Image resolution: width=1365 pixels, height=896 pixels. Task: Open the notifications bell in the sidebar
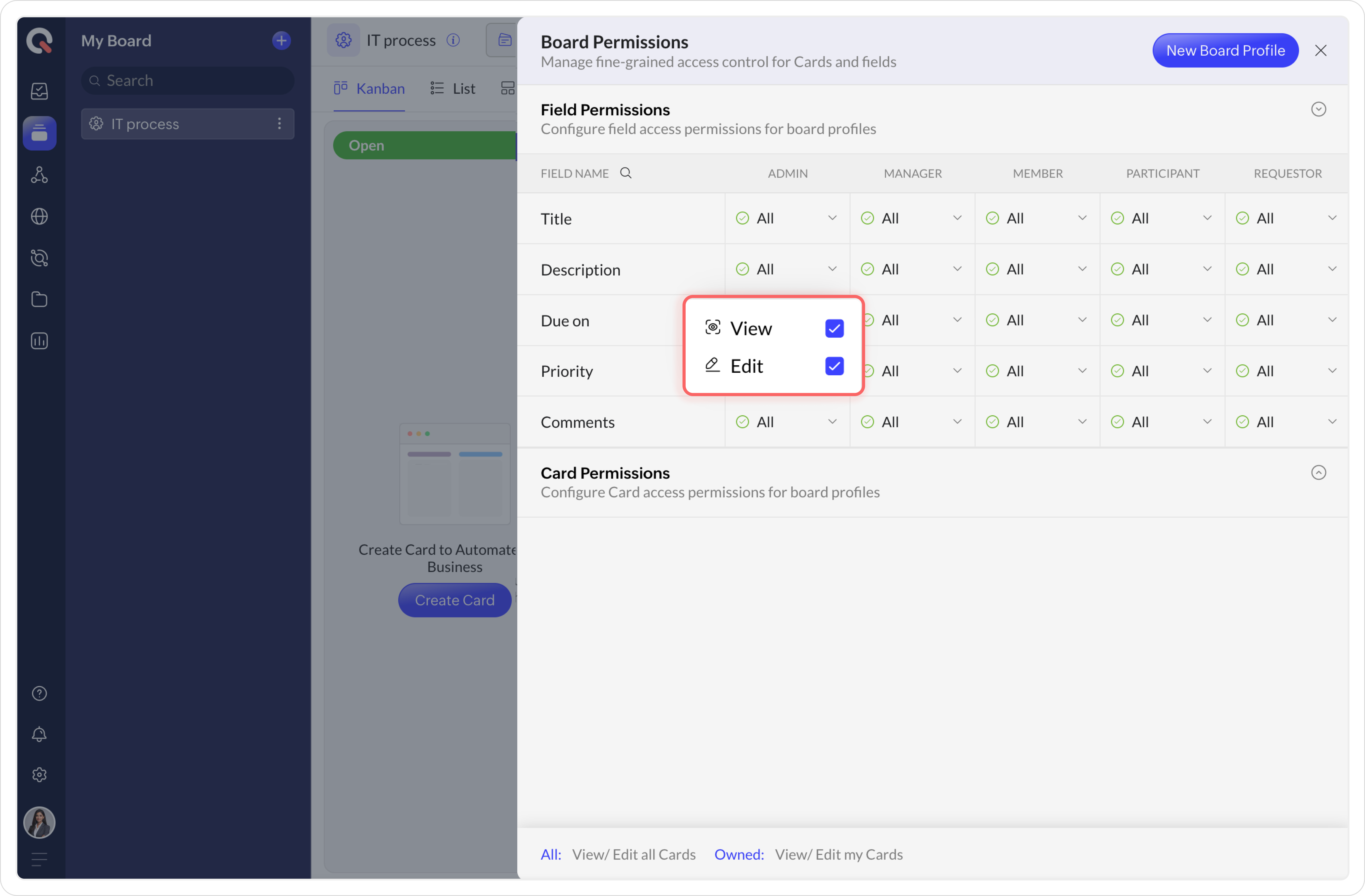click(x=39, y=734)
